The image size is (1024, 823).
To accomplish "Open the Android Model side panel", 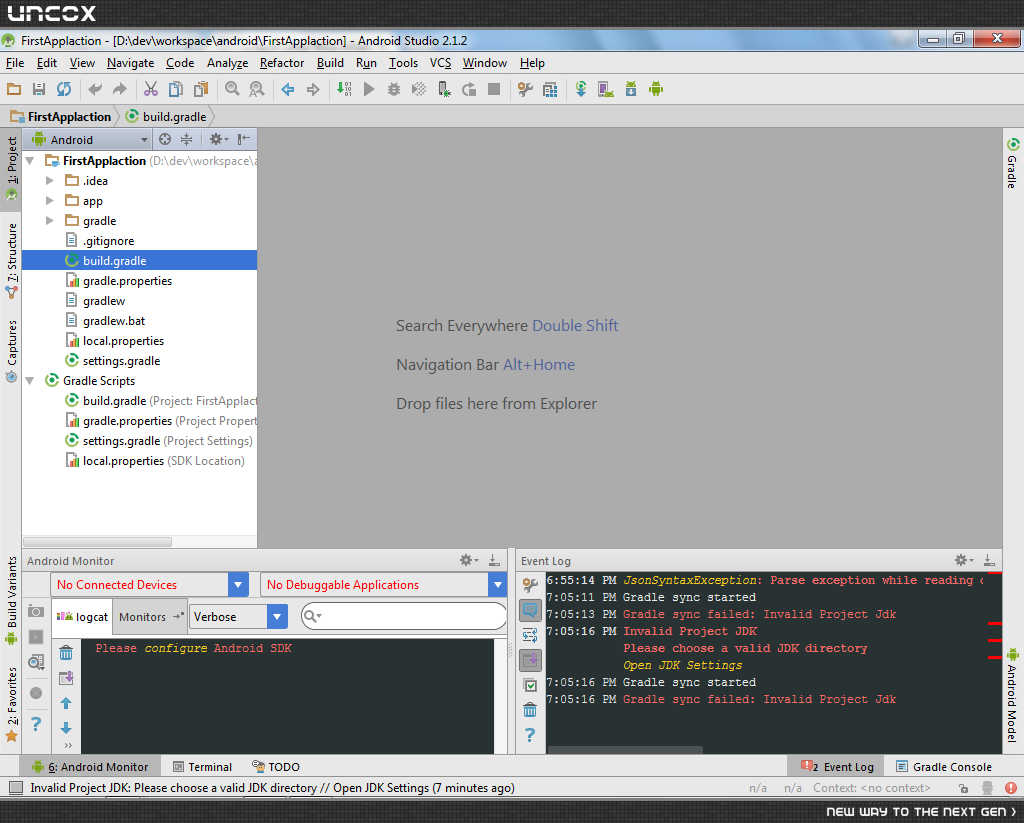I will pyautogui.click(x=1012, y=694).
